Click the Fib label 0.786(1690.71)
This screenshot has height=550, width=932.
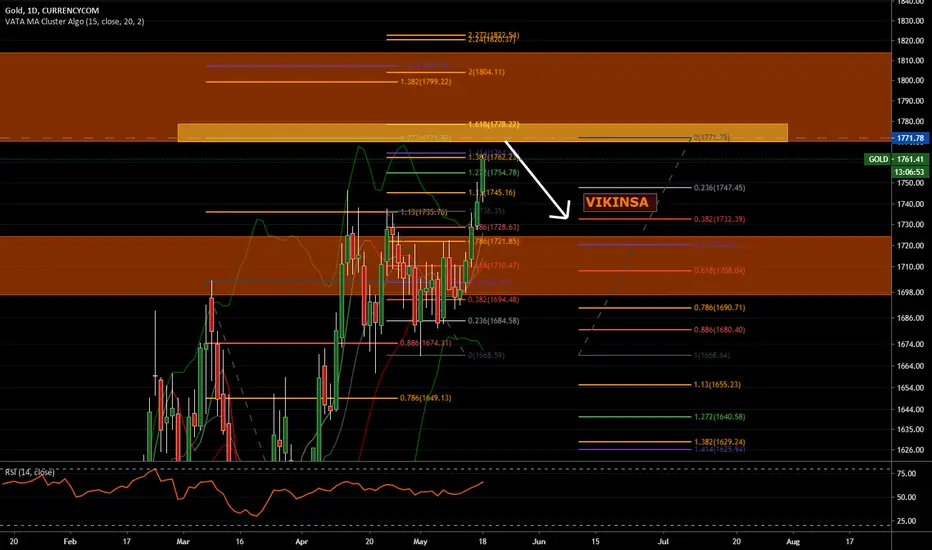pos(719,307)
